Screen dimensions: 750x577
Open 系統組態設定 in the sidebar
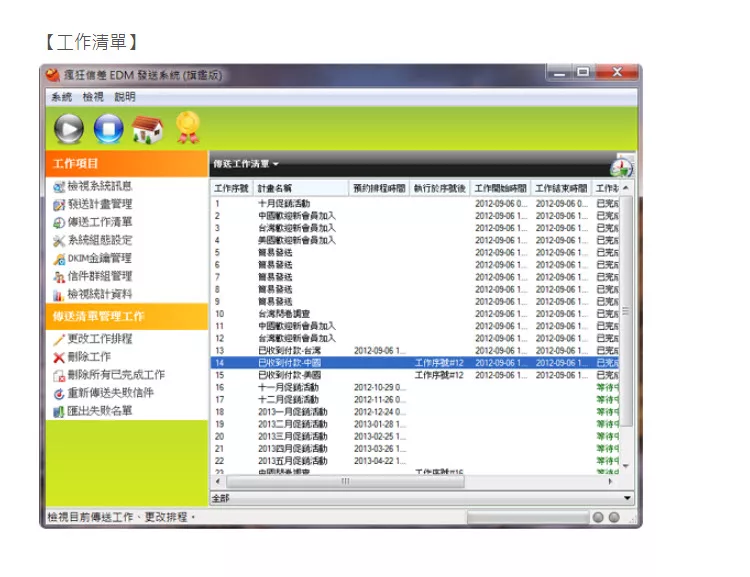(x=98, y=240)
